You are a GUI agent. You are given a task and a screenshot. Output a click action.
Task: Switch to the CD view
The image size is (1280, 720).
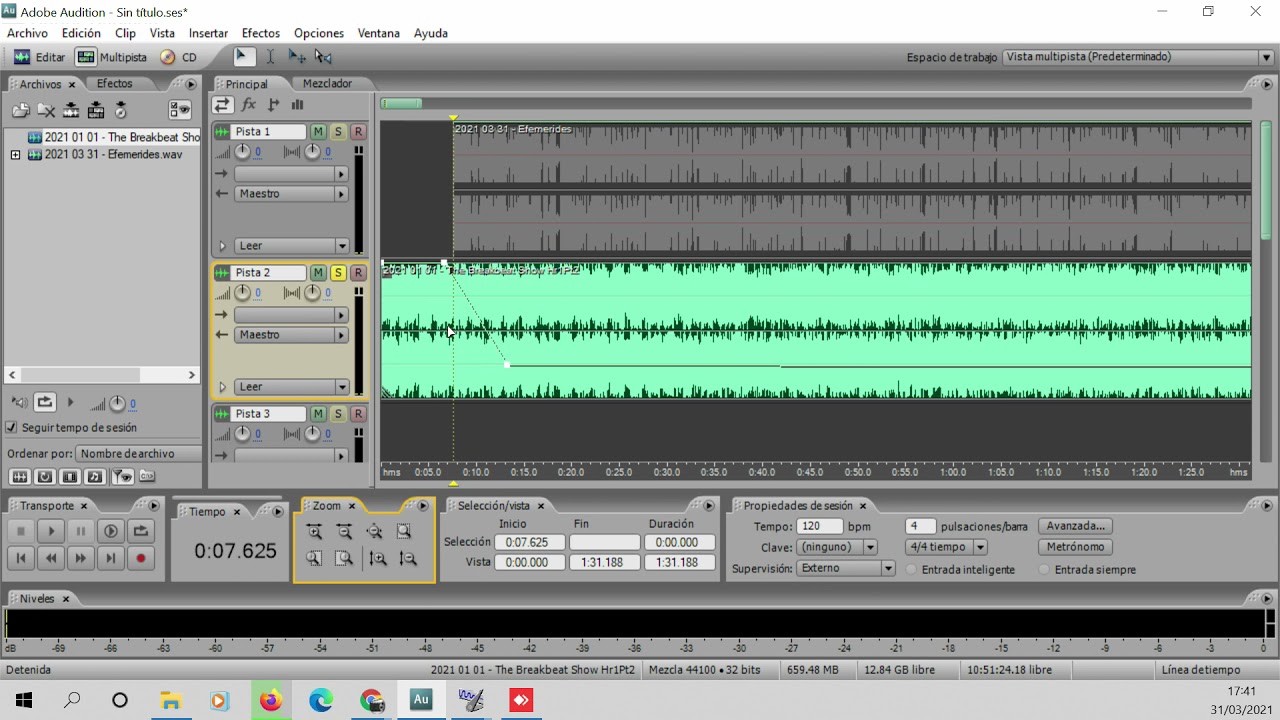pyautogui.click(x=178, y=58)
